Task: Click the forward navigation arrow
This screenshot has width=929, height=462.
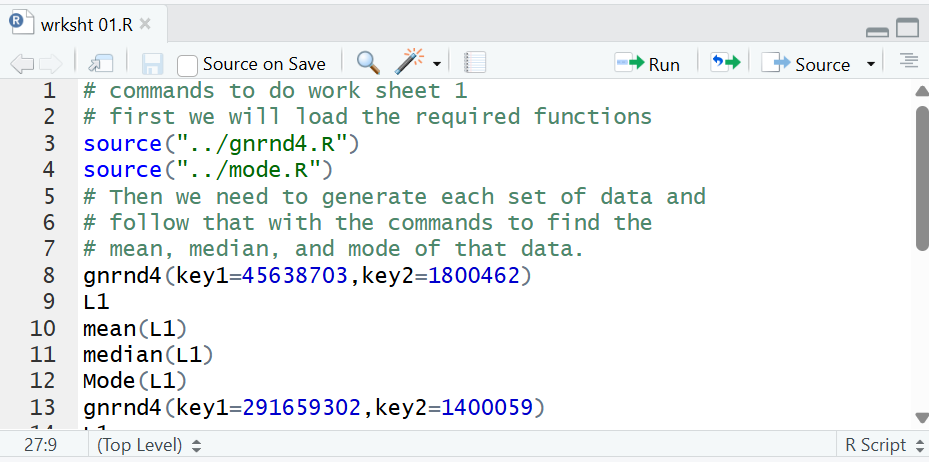Action: click(50, 64)
